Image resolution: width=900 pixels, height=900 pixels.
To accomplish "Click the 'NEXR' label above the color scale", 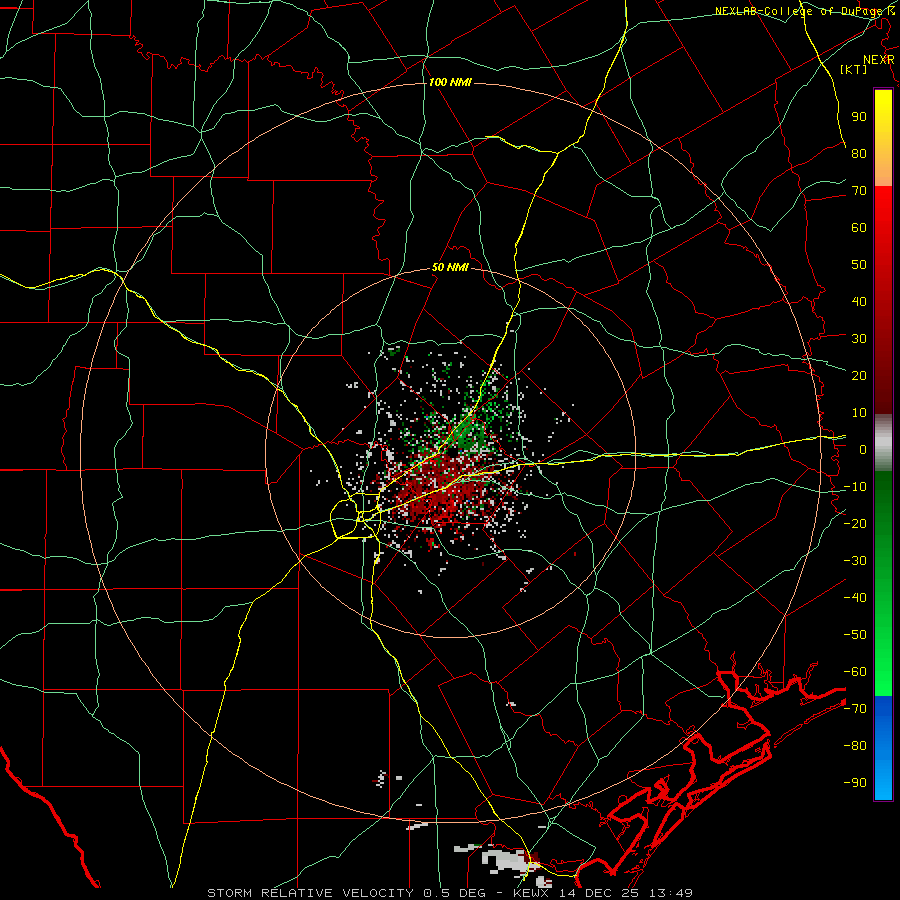I will (879, 60).
